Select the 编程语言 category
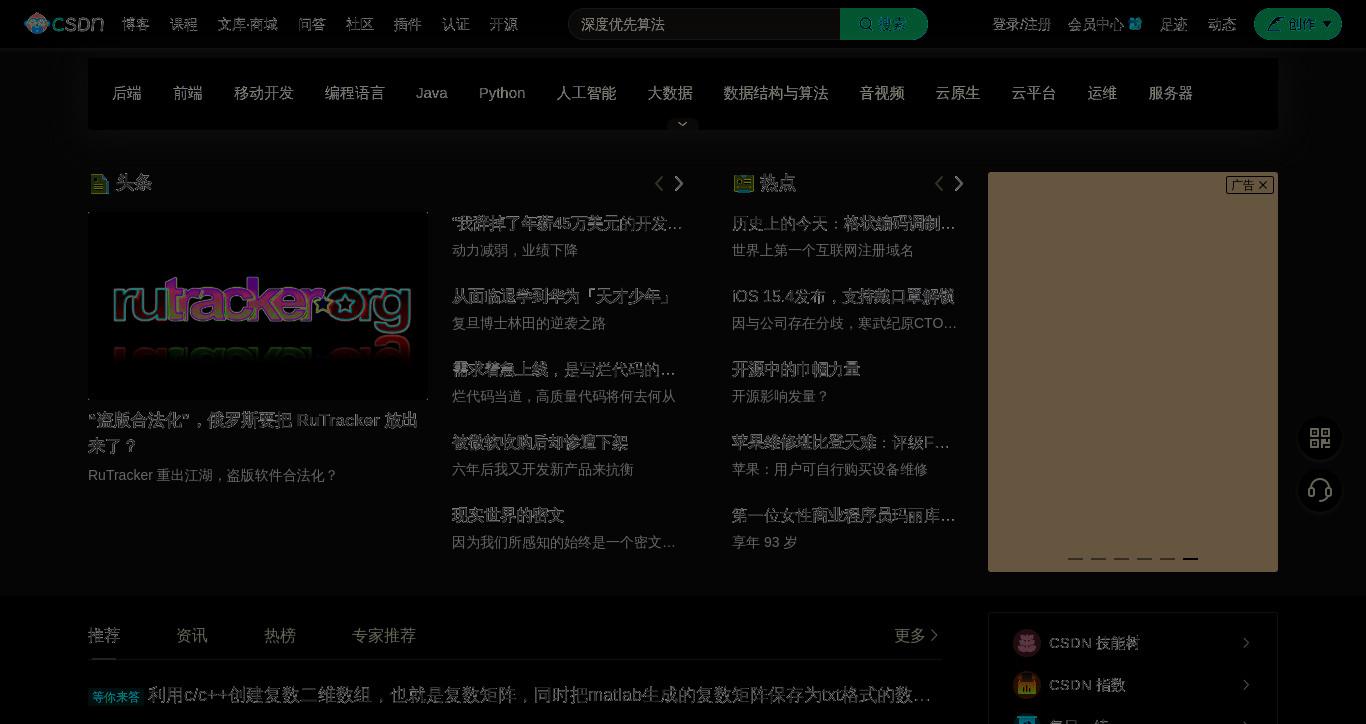This screenshot has width=1366, height=724. 355,93
